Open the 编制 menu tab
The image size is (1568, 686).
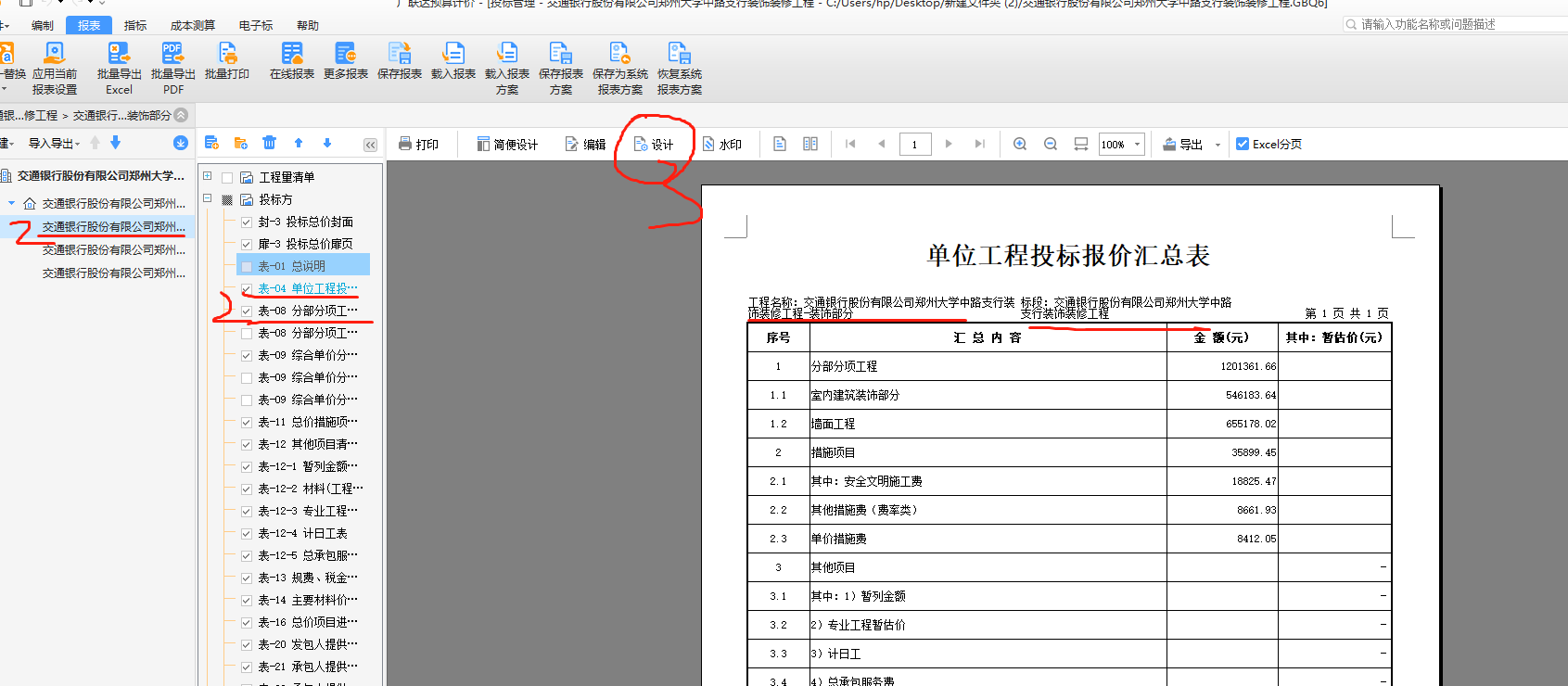click(43, 25)
